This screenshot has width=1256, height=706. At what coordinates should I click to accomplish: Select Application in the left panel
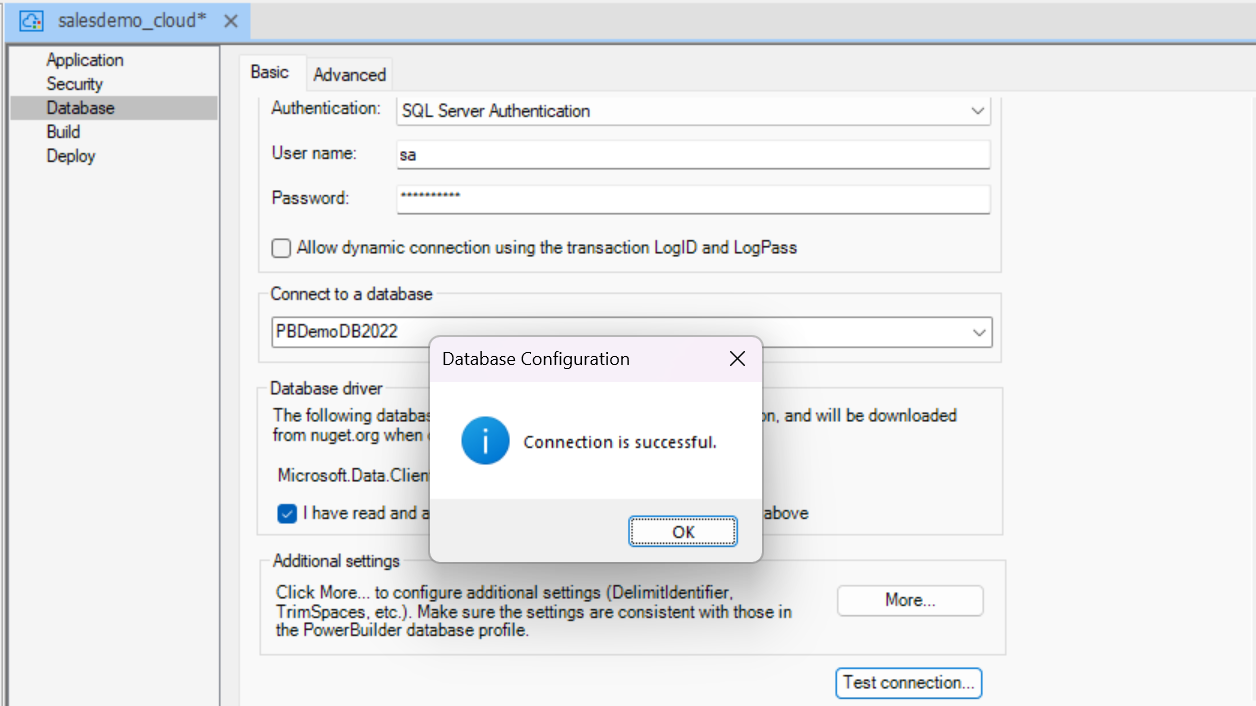85,60
